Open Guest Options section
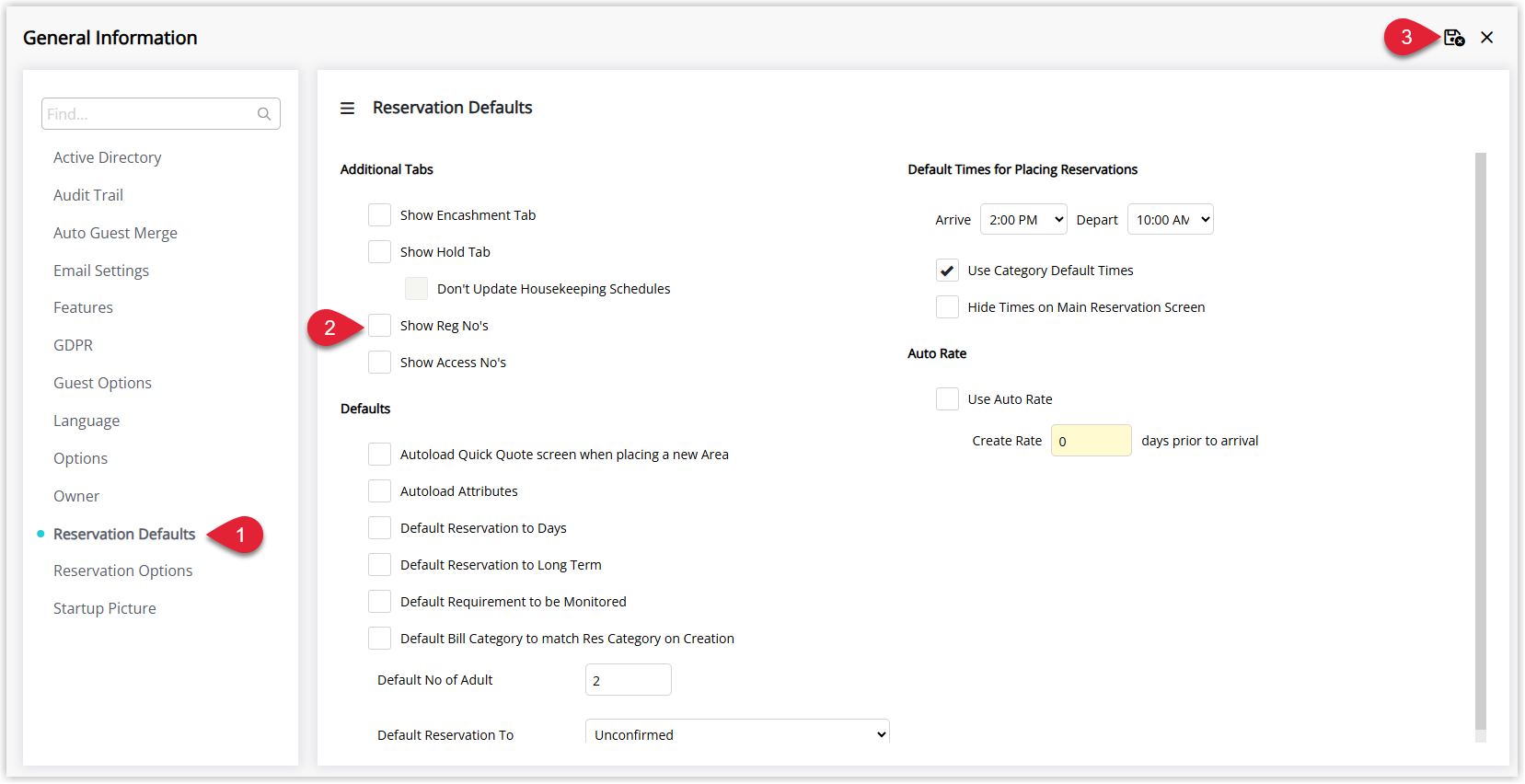This screenshot has width=1525, height=784. coord(102,383)
